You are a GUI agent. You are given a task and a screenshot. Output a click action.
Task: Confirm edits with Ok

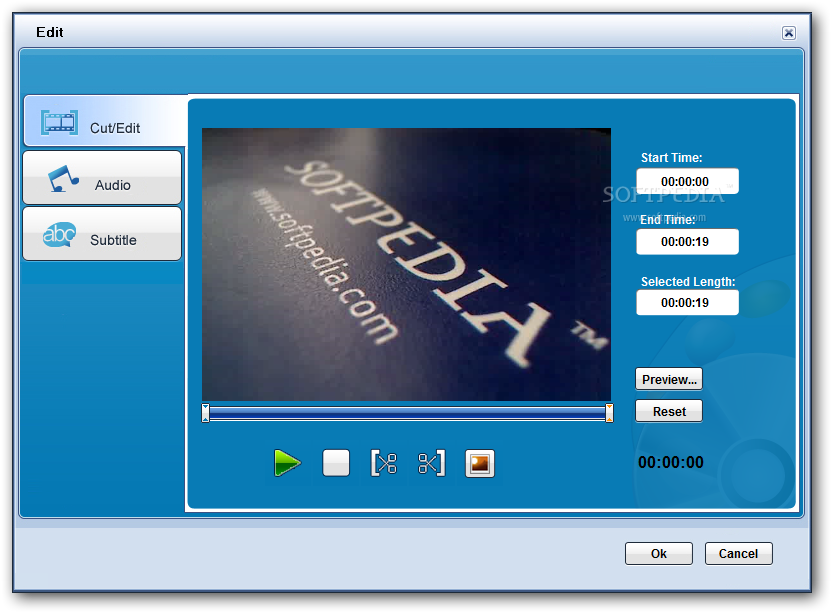pos(658,554)
